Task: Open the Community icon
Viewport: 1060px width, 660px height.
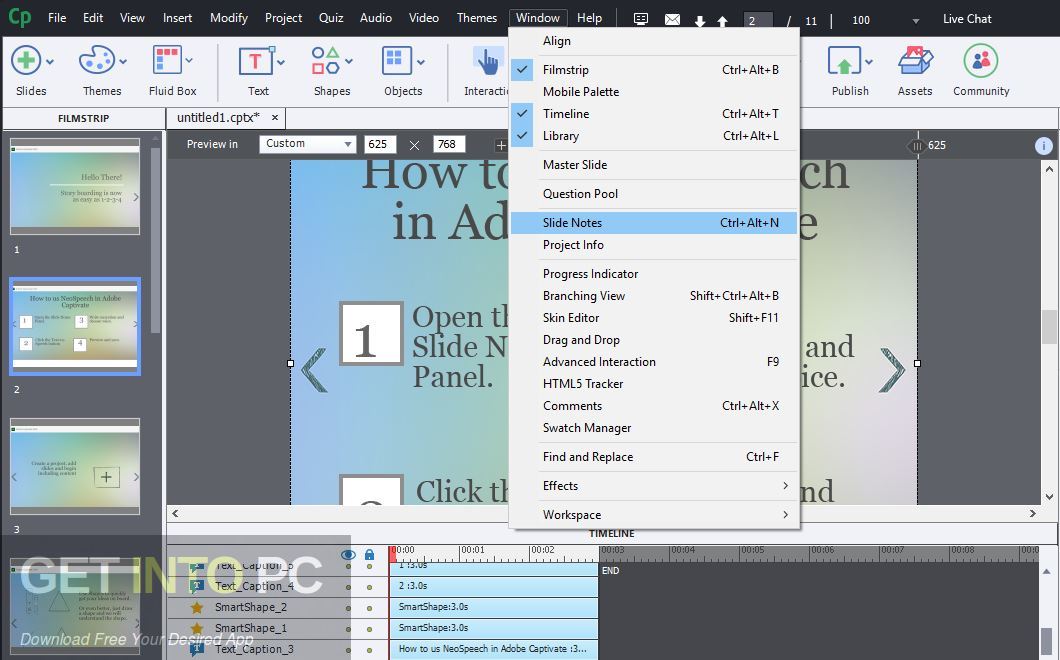Action: click(x=981, y=61)
